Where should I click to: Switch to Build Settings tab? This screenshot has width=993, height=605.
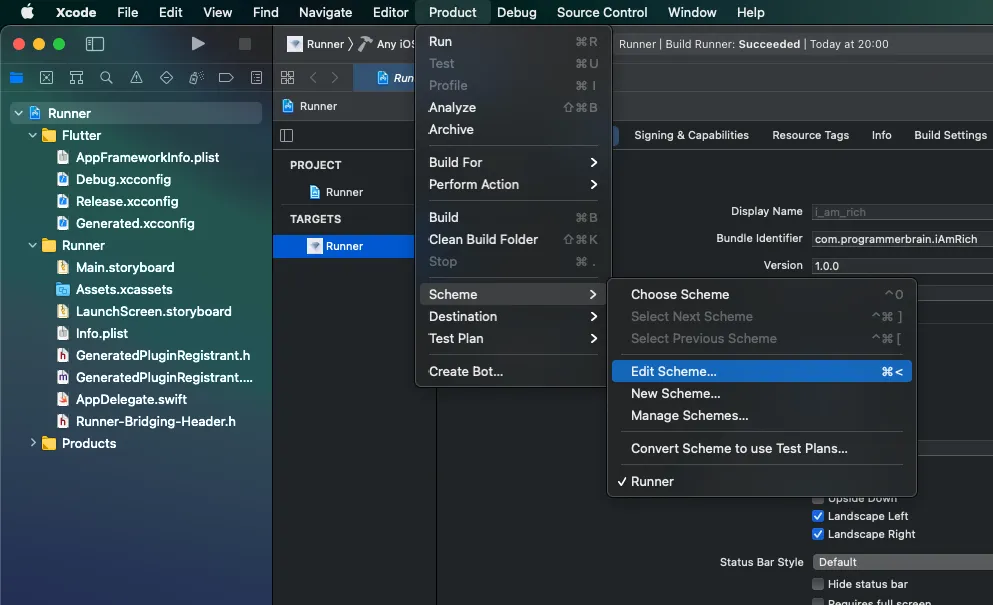point(950,135)
